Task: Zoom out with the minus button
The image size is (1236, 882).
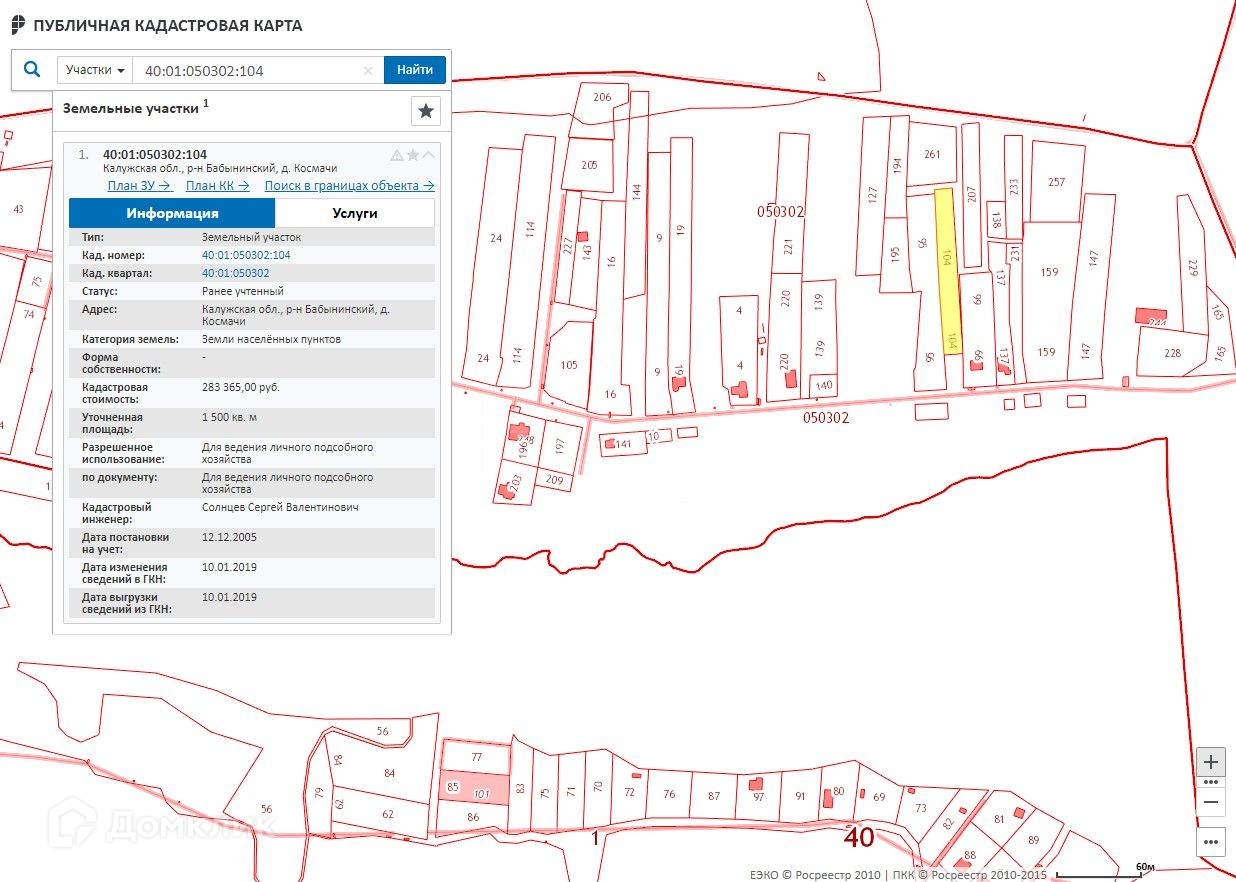Action: [1211, 802]
